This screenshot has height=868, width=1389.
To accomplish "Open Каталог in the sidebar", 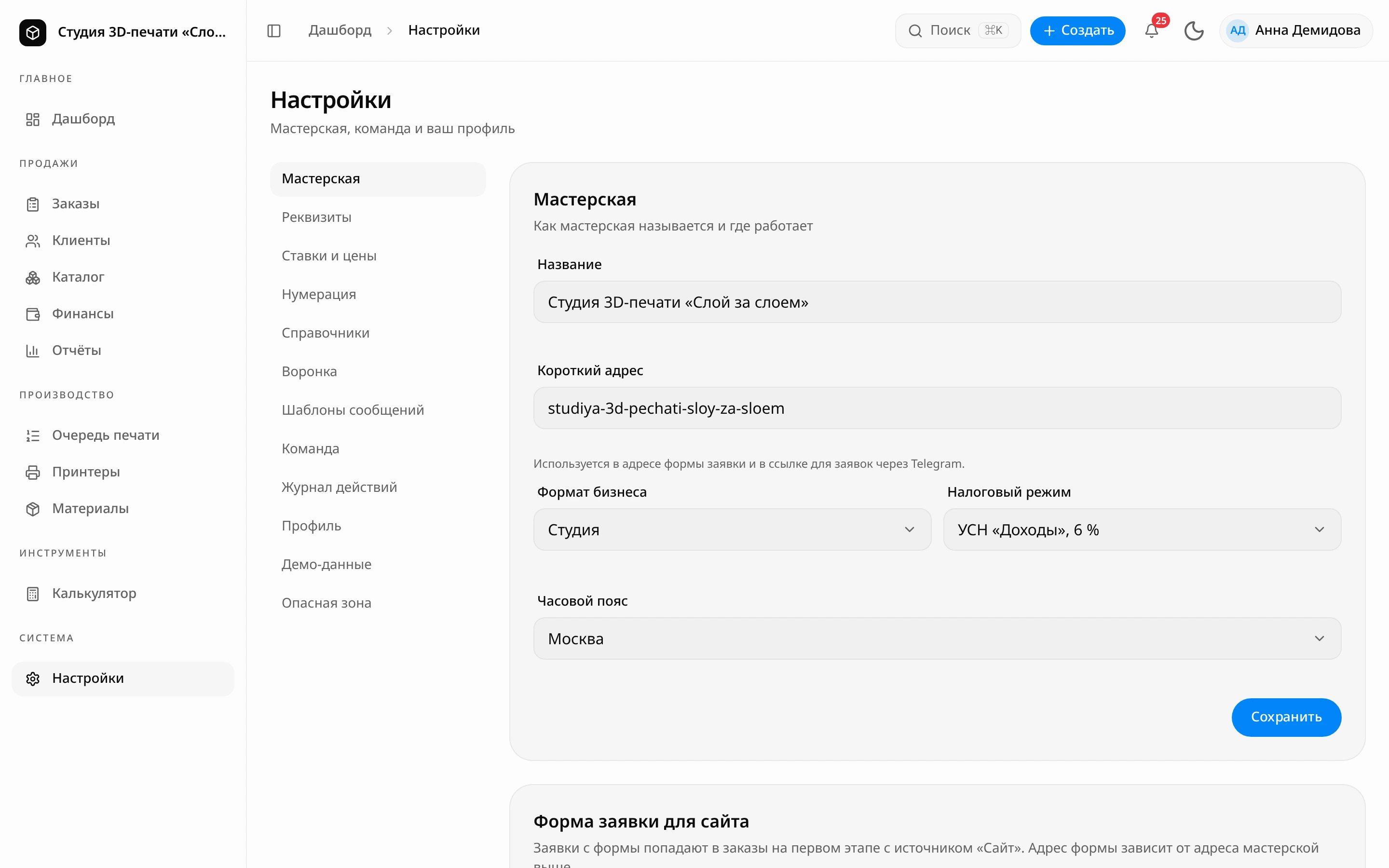I will (123, 277).
